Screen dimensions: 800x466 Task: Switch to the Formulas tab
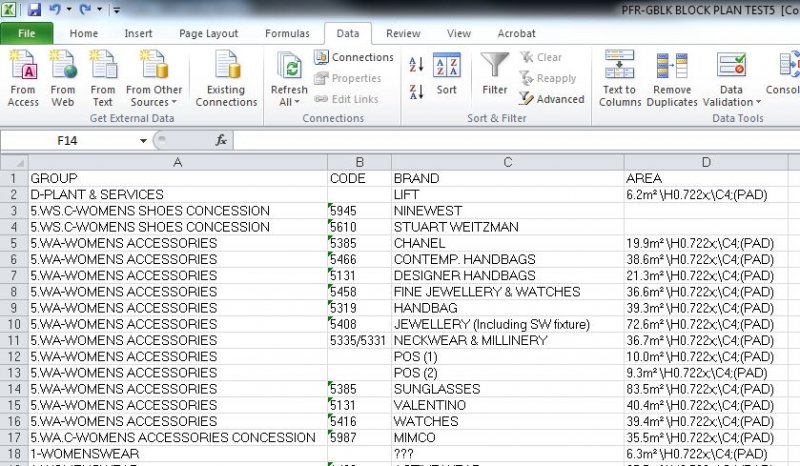pos(287,33)
